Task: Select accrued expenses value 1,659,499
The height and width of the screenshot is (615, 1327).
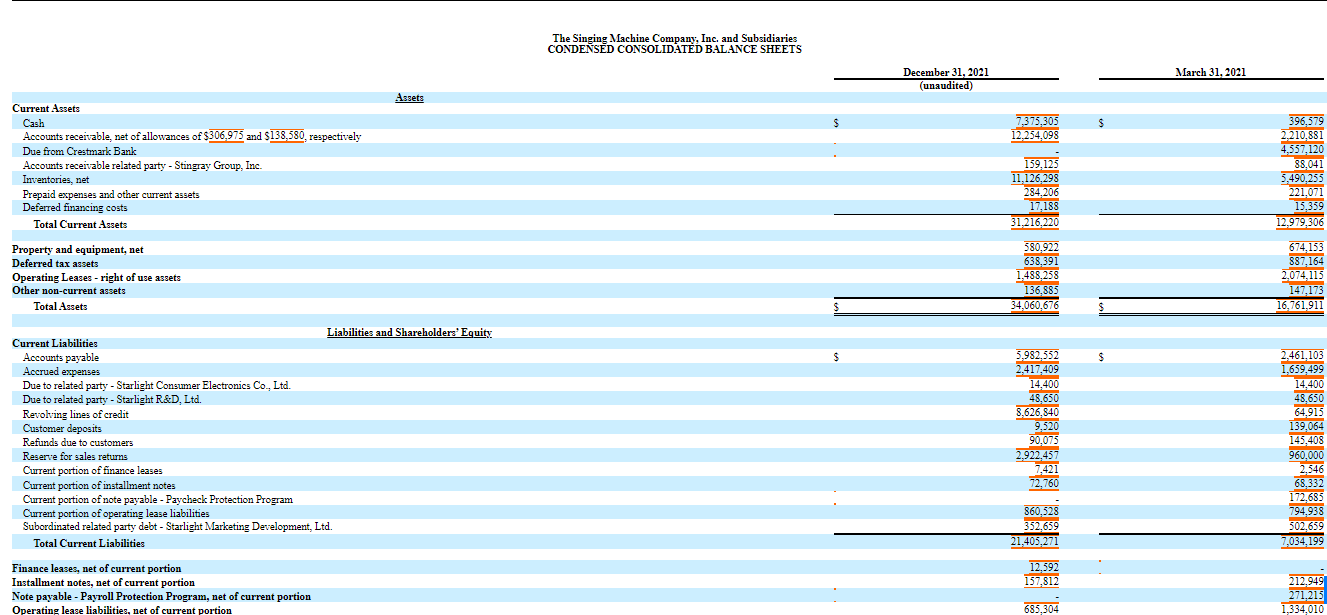Action: pos(1302,369)
